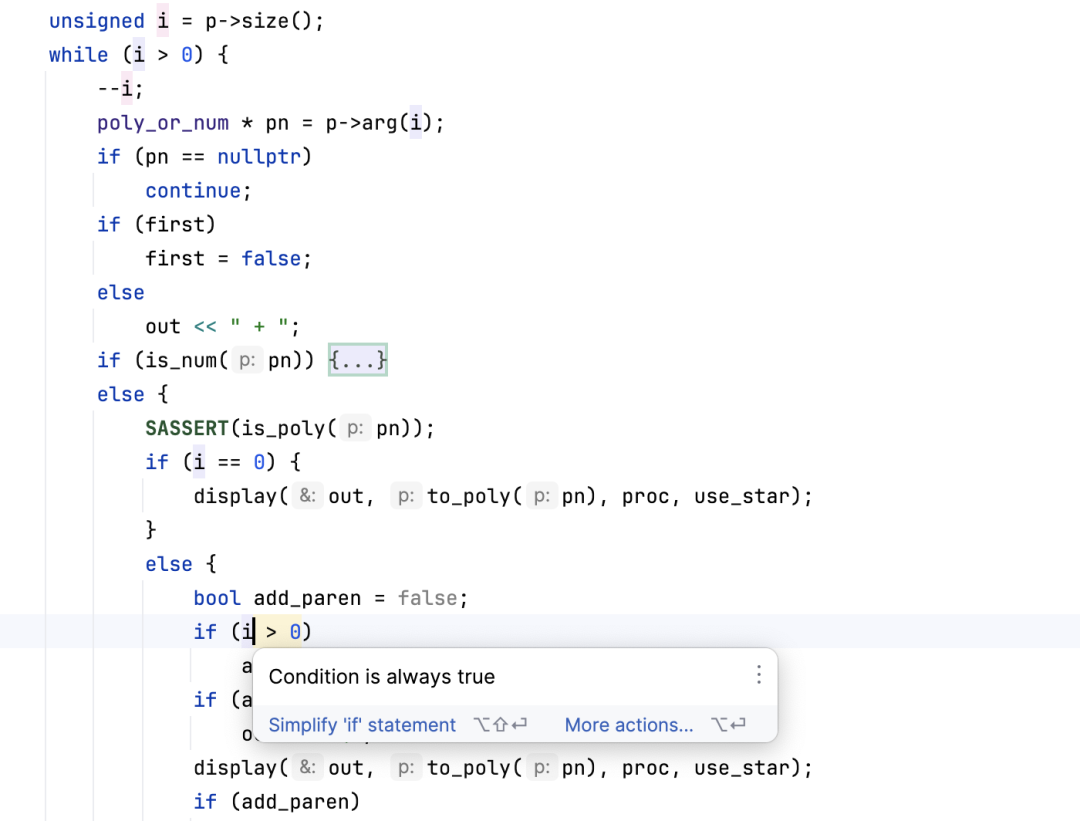This screenshot has height=821, width=1080.
Task: Click '--i;' decrement statement
Action: (121, 89)
